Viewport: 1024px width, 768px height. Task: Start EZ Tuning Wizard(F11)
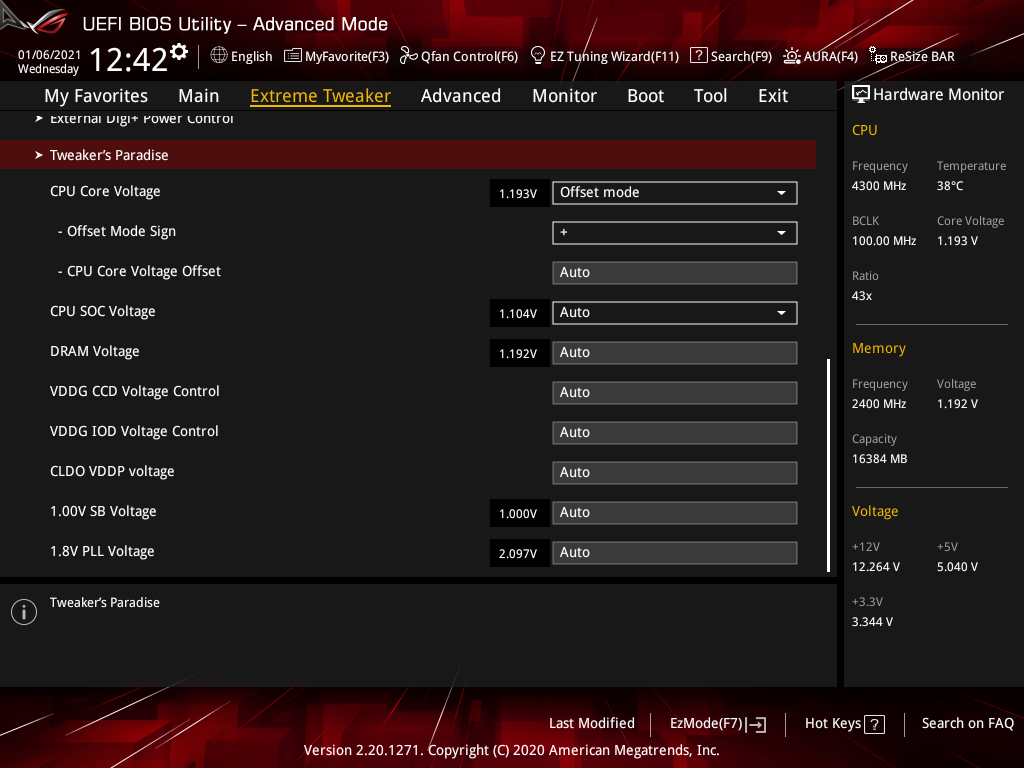(615, 56)
